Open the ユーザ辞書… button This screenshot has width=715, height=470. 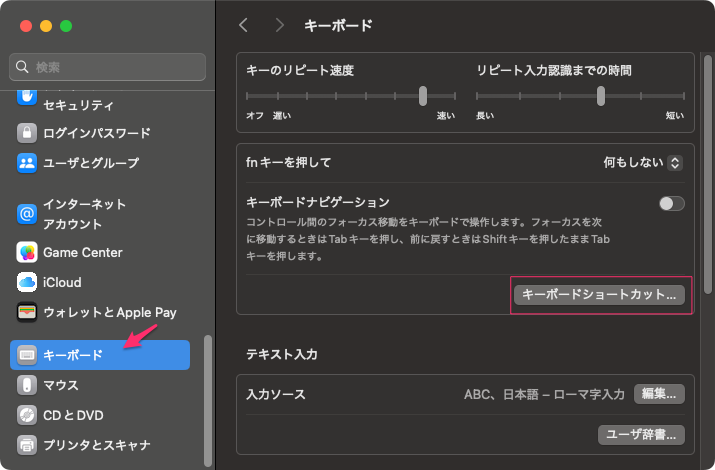point(642,434)
